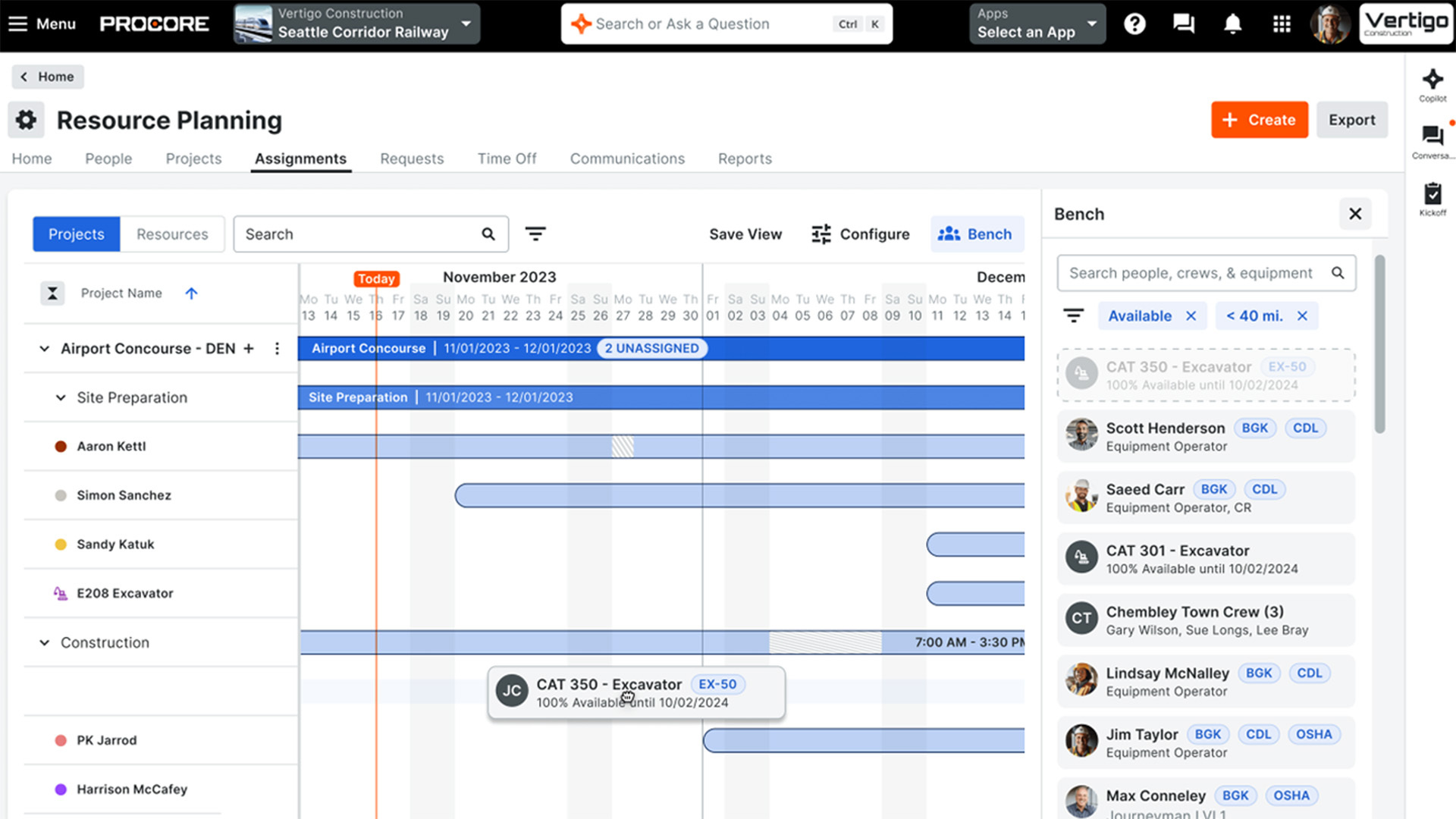Click the help question mark icon
Screen dimensions: 1456x819
(1134, 24)
